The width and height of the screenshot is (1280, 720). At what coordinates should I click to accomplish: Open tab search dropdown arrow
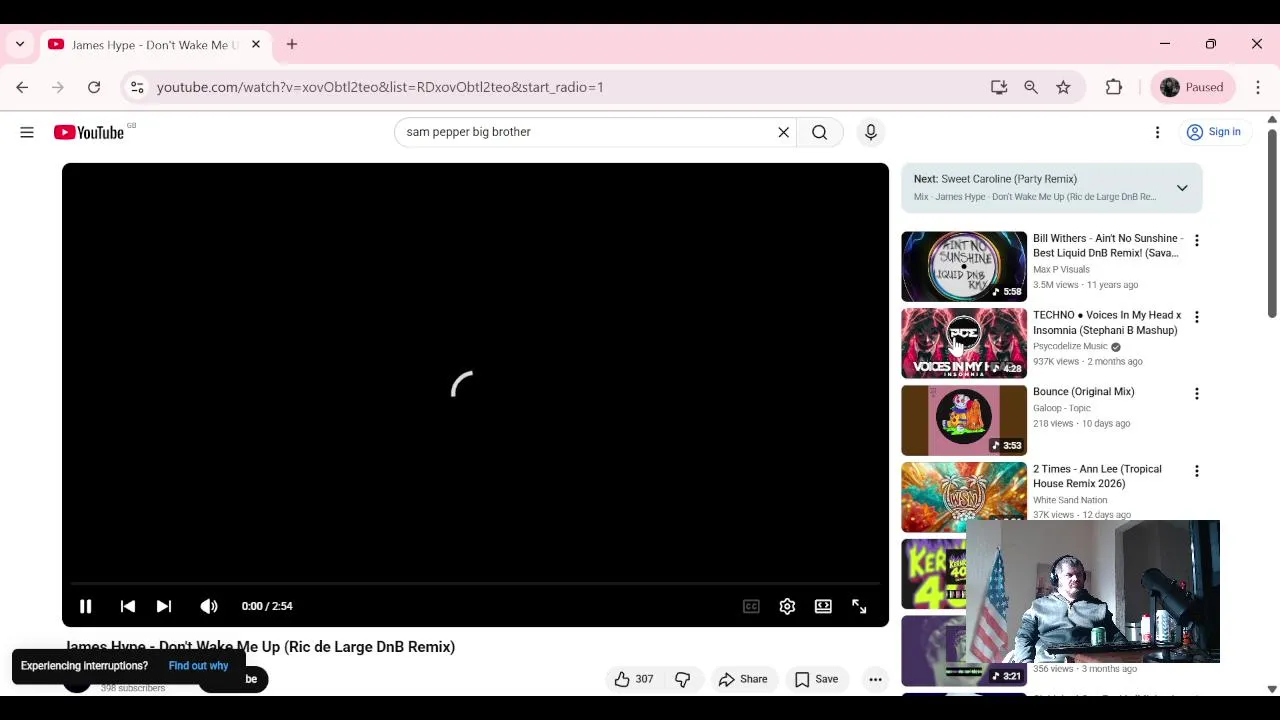tap(20, 44)
